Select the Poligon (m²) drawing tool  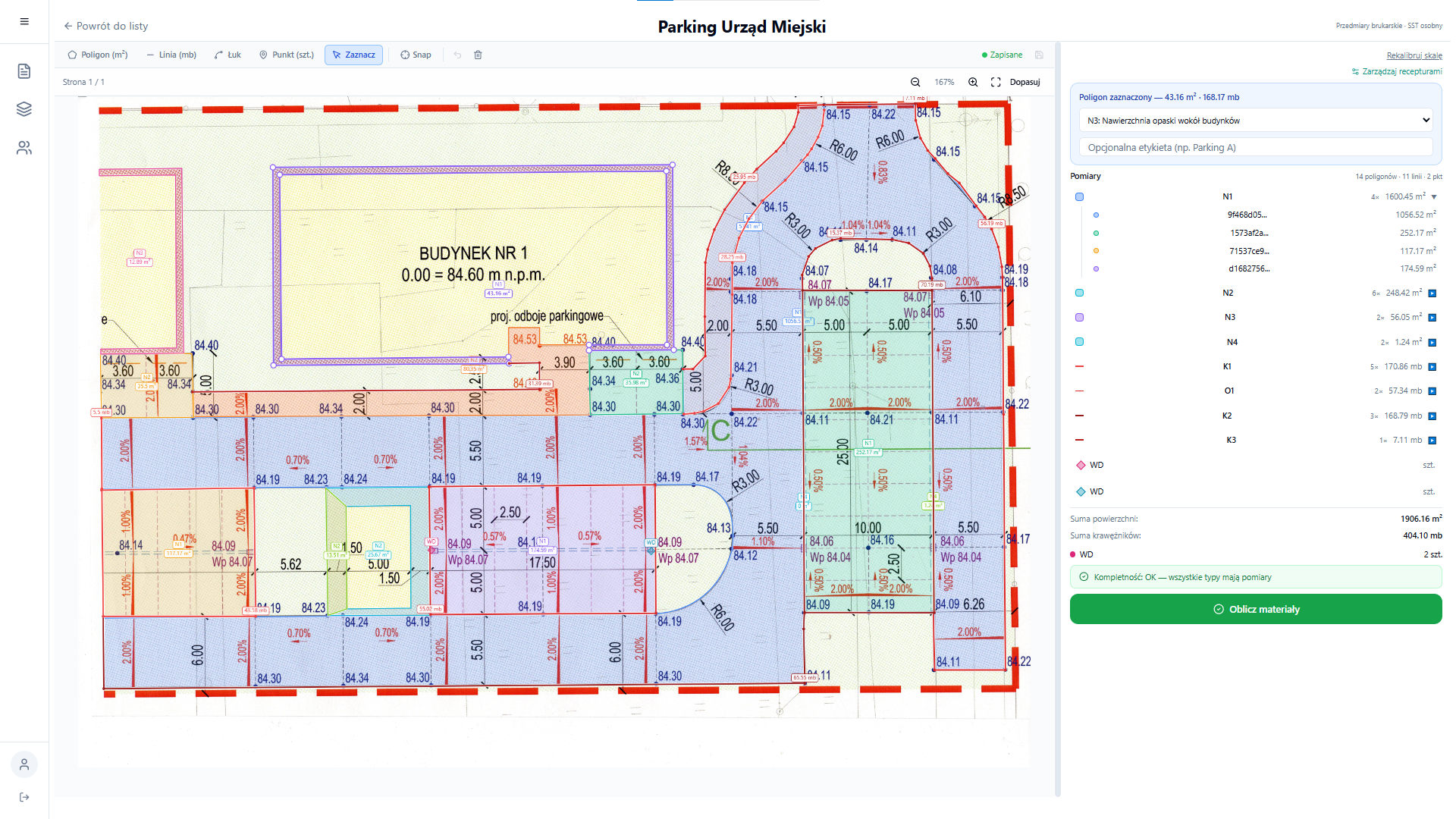click(98, 55)
